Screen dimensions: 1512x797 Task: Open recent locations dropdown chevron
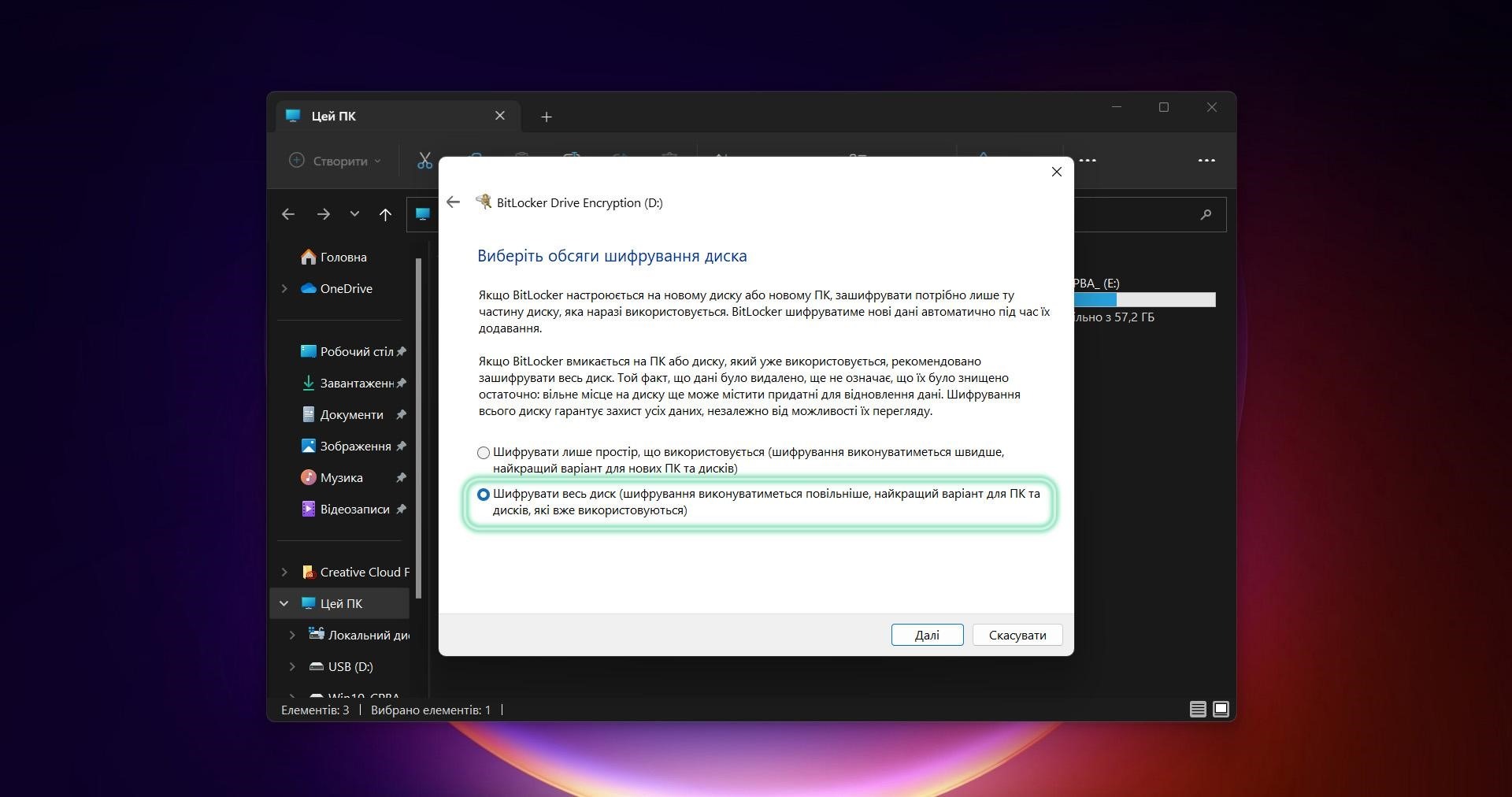[x=354, y=214]
